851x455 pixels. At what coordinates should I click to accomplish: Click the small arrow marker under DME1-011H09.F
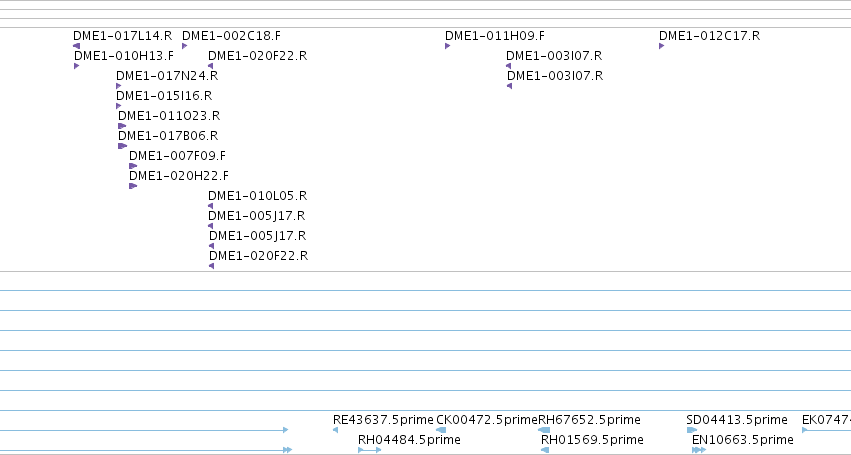click(448, 46)
